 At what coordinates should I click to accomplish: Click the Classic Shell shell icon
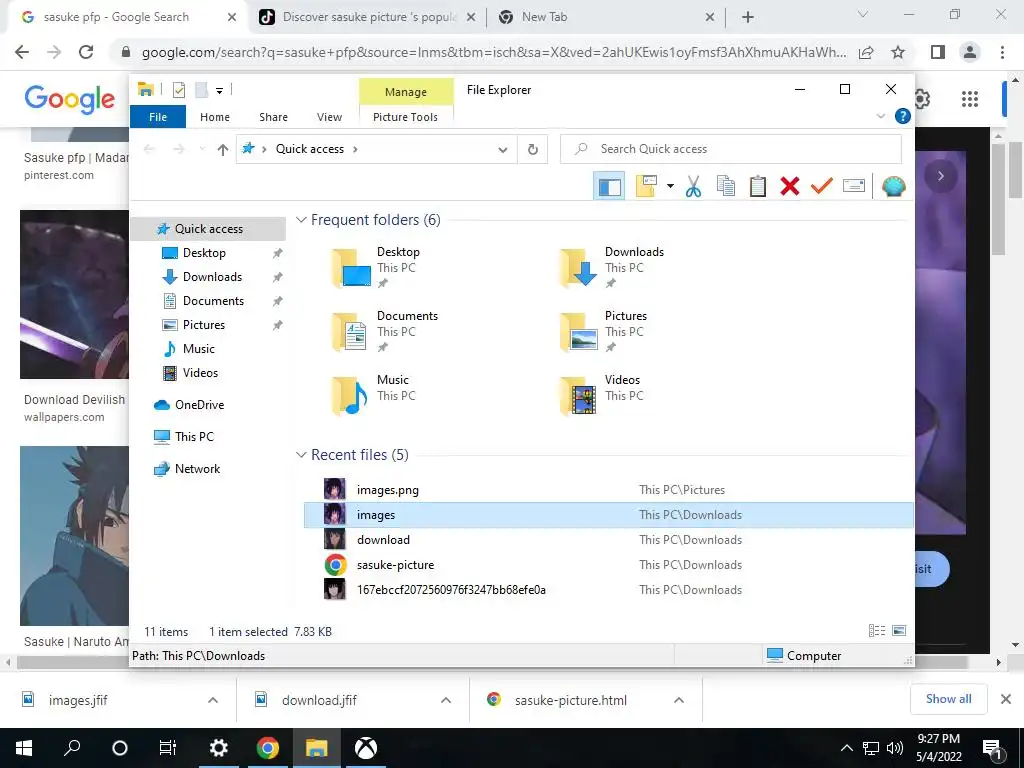(x=893, y=187)
